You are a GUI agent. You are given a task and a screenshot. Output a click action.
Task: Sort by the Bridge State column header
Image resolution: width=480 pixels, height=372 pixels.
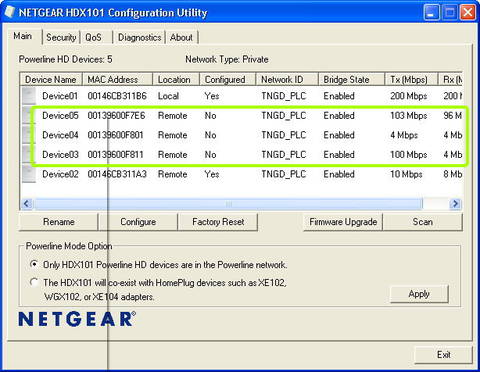click(x=351, y=80)
